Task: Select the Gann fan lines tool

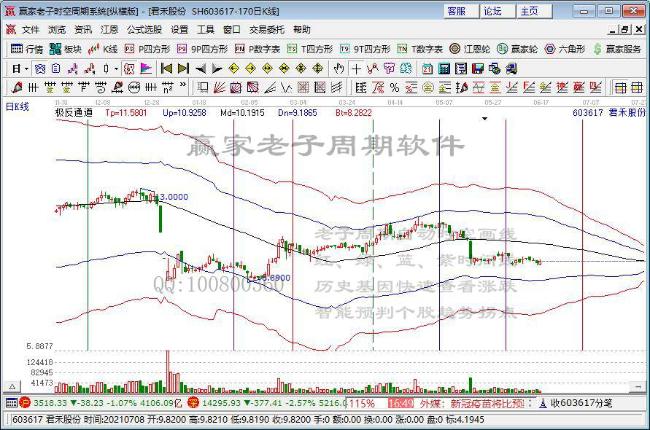Action: [219, 87]
